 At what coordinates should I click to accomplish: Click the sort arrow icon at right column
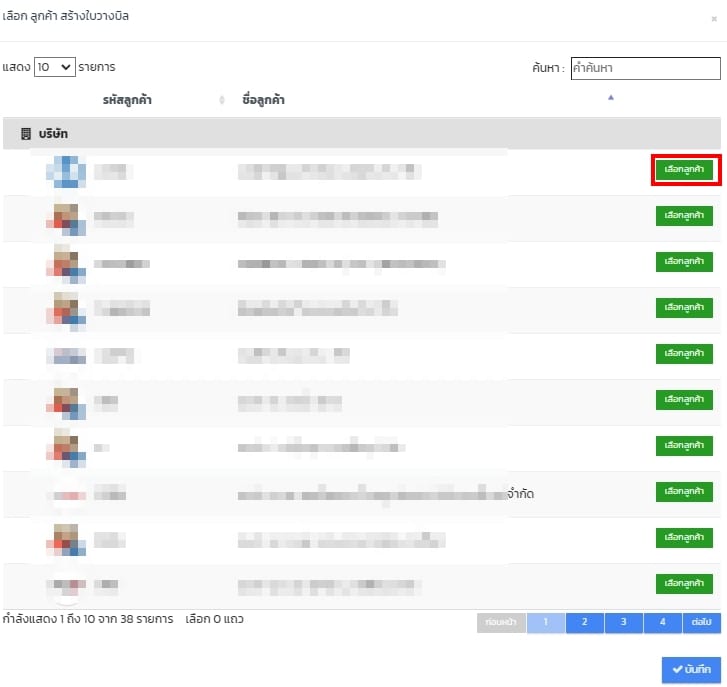[x=610, y=98]
